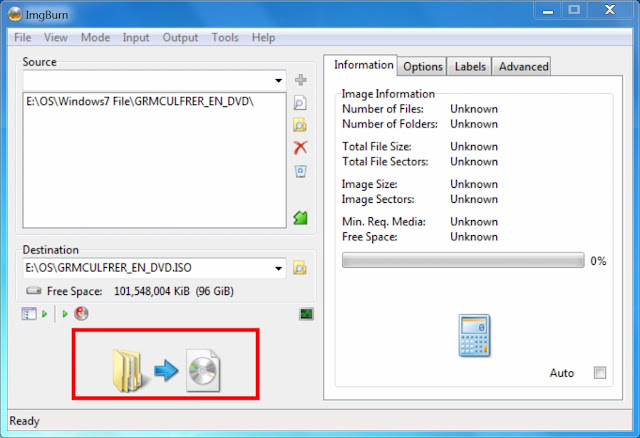Click the Build folder-to-image button
Image resolution: width=640 pixels, height=438 pixels.
tap(166, 370)
